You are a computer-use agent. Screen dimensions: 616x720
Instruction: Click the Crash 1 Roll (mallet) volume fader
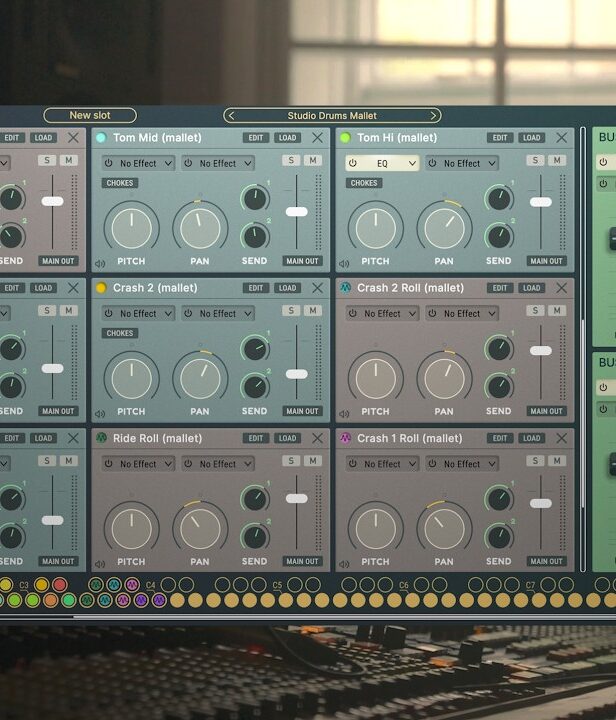[x=541, y=504]
